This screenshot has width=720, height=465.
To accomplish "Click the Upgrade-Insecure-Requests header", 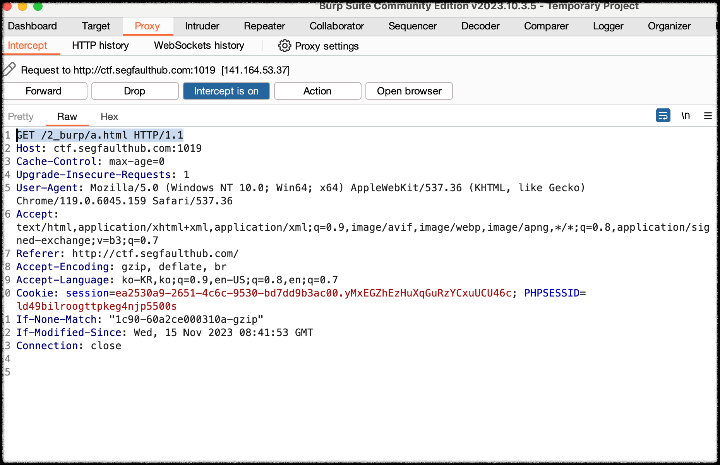I will (103, 174).
